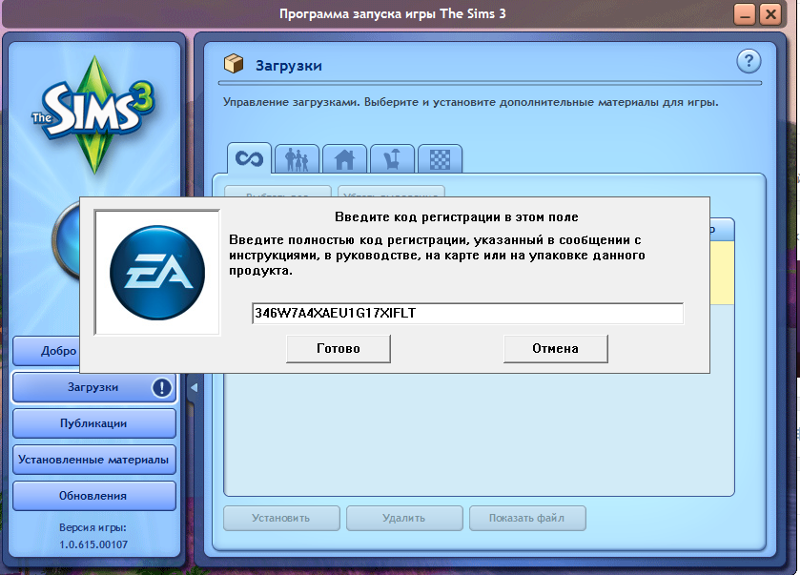Open the Patterns checkerboard tab
The height and width of the screenshot is (575, 800).
click(x=440, y=160)
